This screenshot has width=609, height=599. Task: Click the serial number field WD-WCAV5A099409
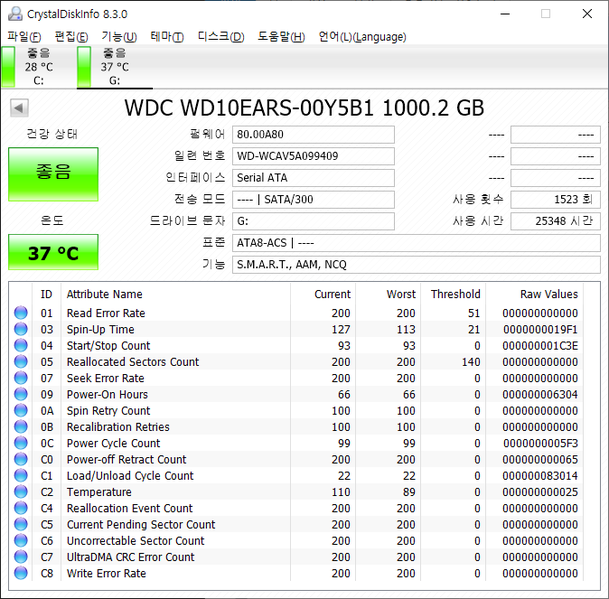click(313, 156)
